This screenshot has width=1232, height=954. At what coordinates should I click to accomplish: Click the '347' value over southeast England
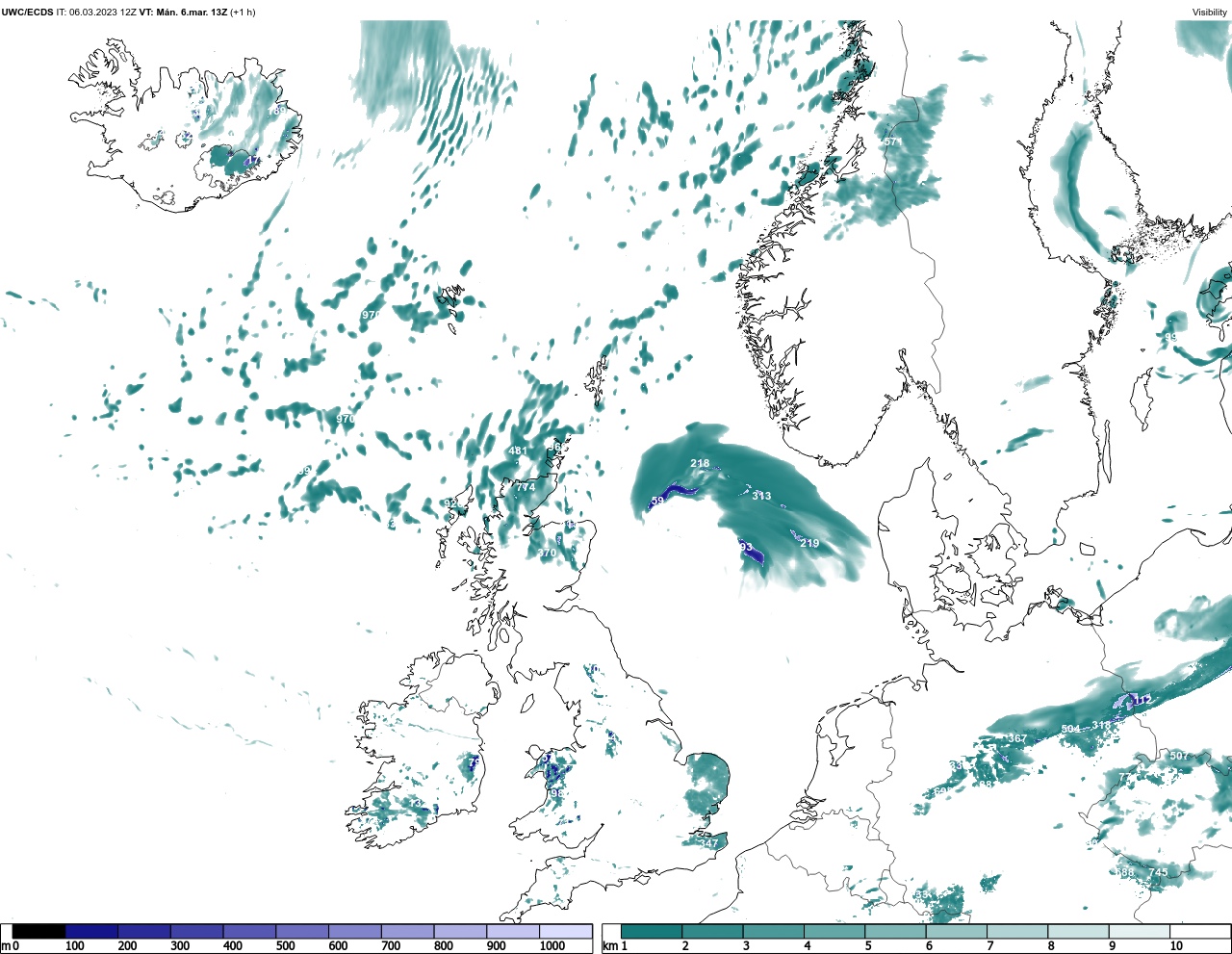click(708, 844)
